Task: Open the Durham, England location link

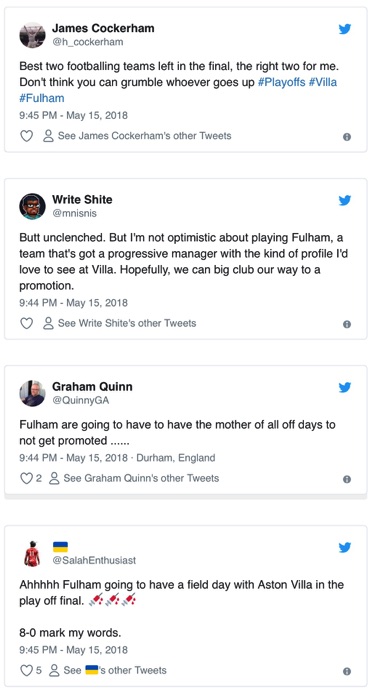Action: [176, 458]
